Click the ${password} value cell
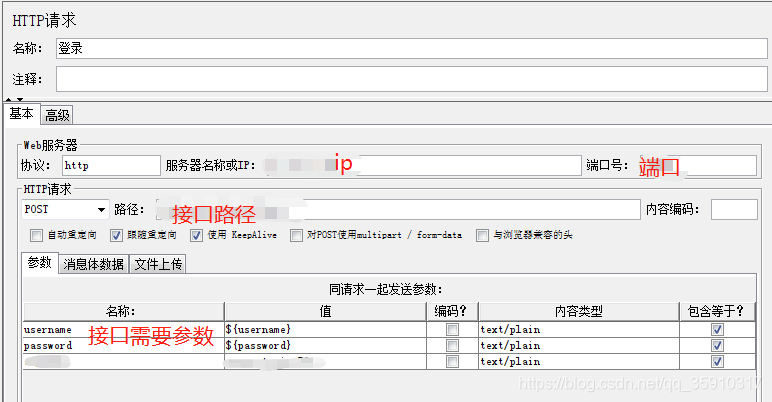Image resolution: width=772 pixels, height=402 pixels. [x=325, y=345]
